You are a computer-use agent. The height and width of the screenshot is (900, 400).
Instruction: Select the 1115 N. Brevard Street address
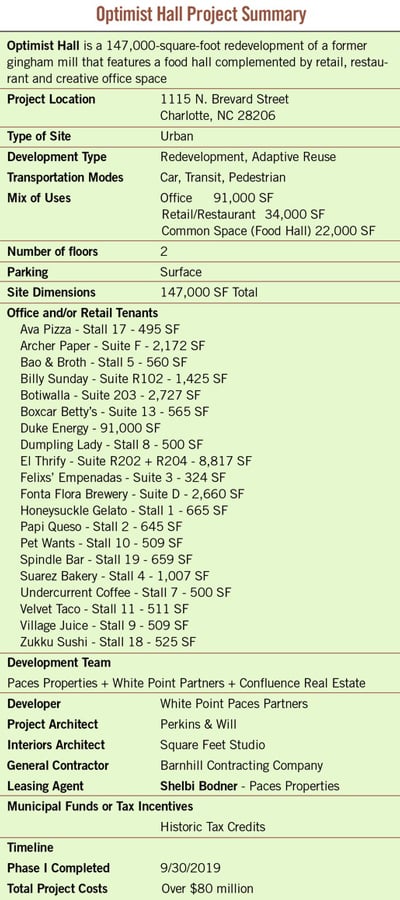point(224,99)
